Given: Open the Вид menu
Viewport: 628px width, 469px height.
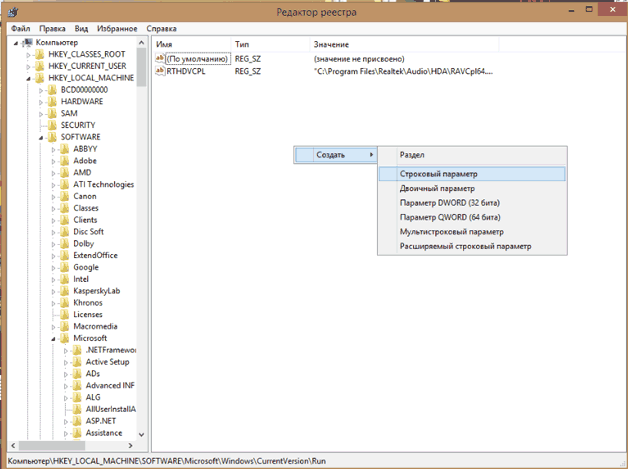Looking at the screenshot, I should [81, 28].
